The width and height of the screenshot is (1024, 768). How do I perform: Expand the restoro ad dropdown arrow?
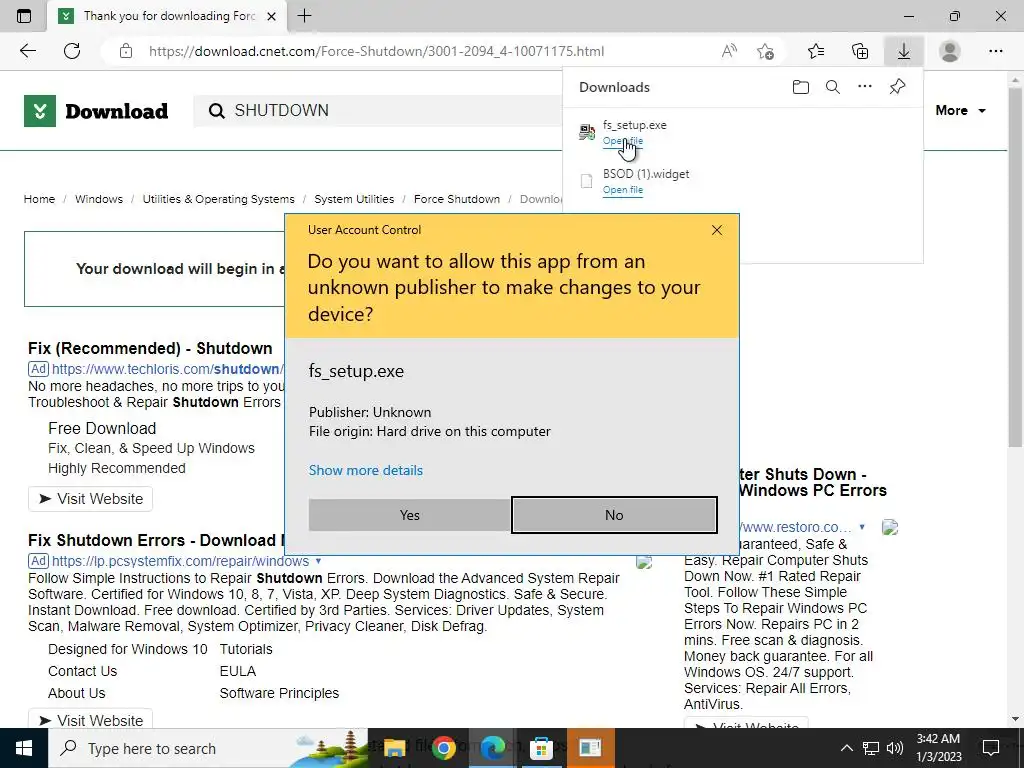[x=862, y=526]
